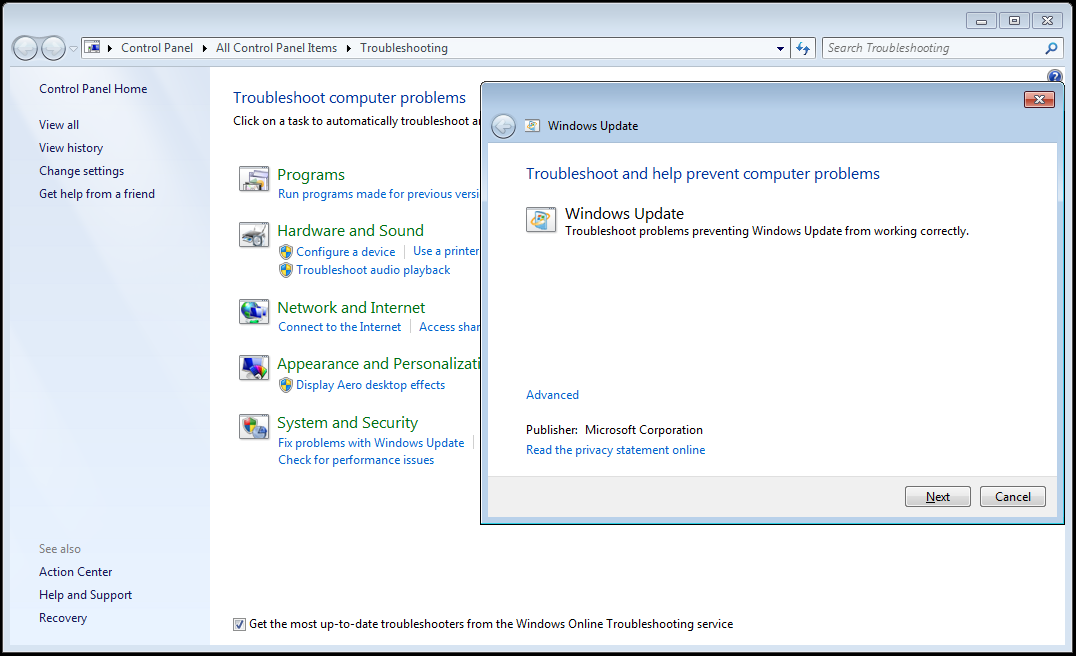
Task: Click Connect to the Internet
Action: point(340,327)
